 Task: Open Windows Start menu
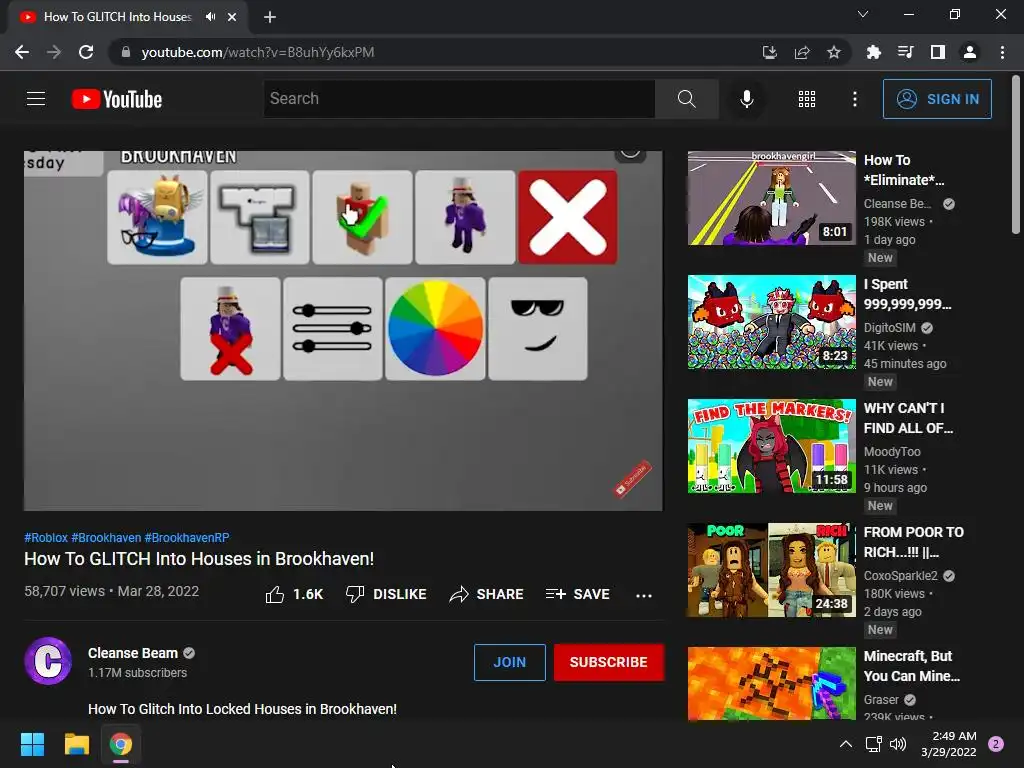tap(32, 744)
